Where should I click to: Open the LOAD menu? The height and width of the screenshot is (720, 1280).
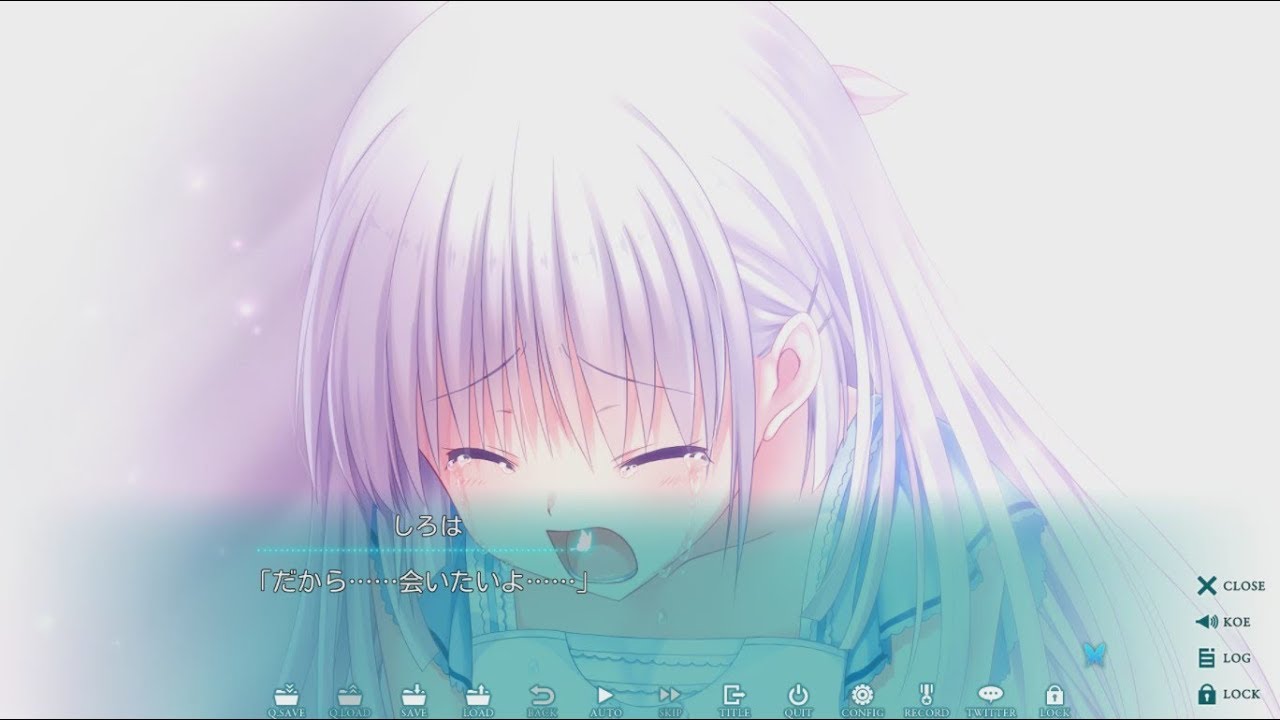click(x=478, y=699)
